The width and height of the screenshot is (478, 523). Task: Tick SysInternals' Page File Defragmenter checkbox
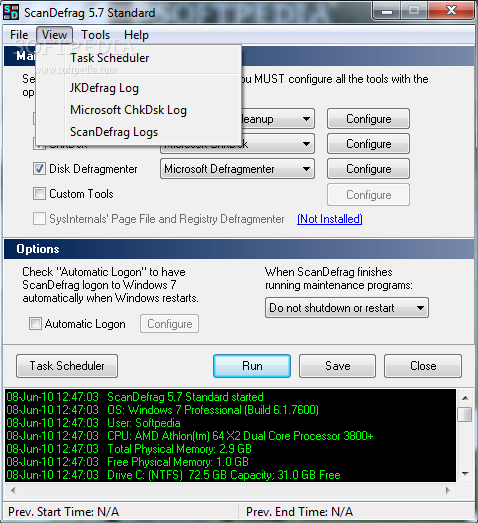tap(39, 219)
